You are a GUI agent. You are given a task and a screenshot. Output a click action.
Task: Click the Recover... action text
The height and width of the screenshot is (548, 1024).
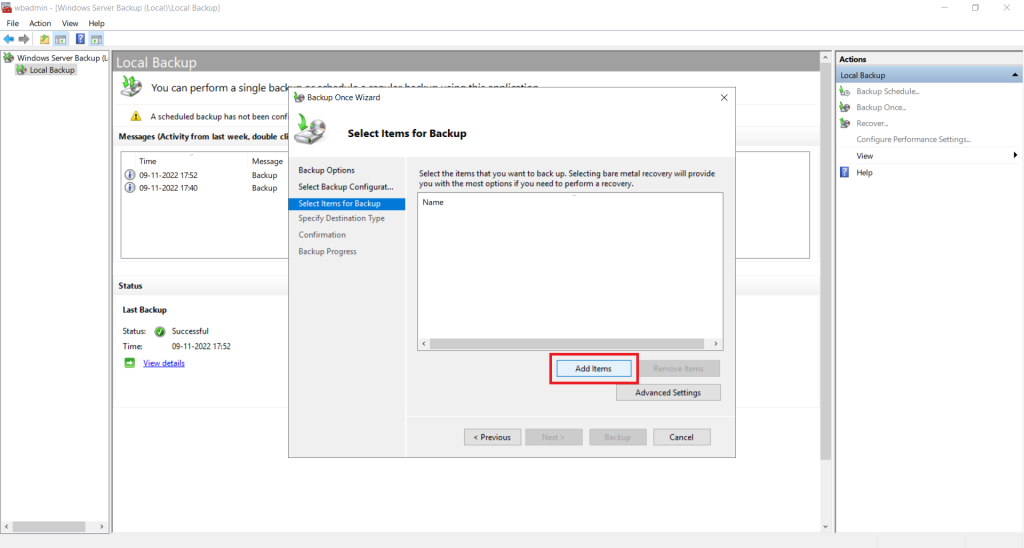click(872, 123)
